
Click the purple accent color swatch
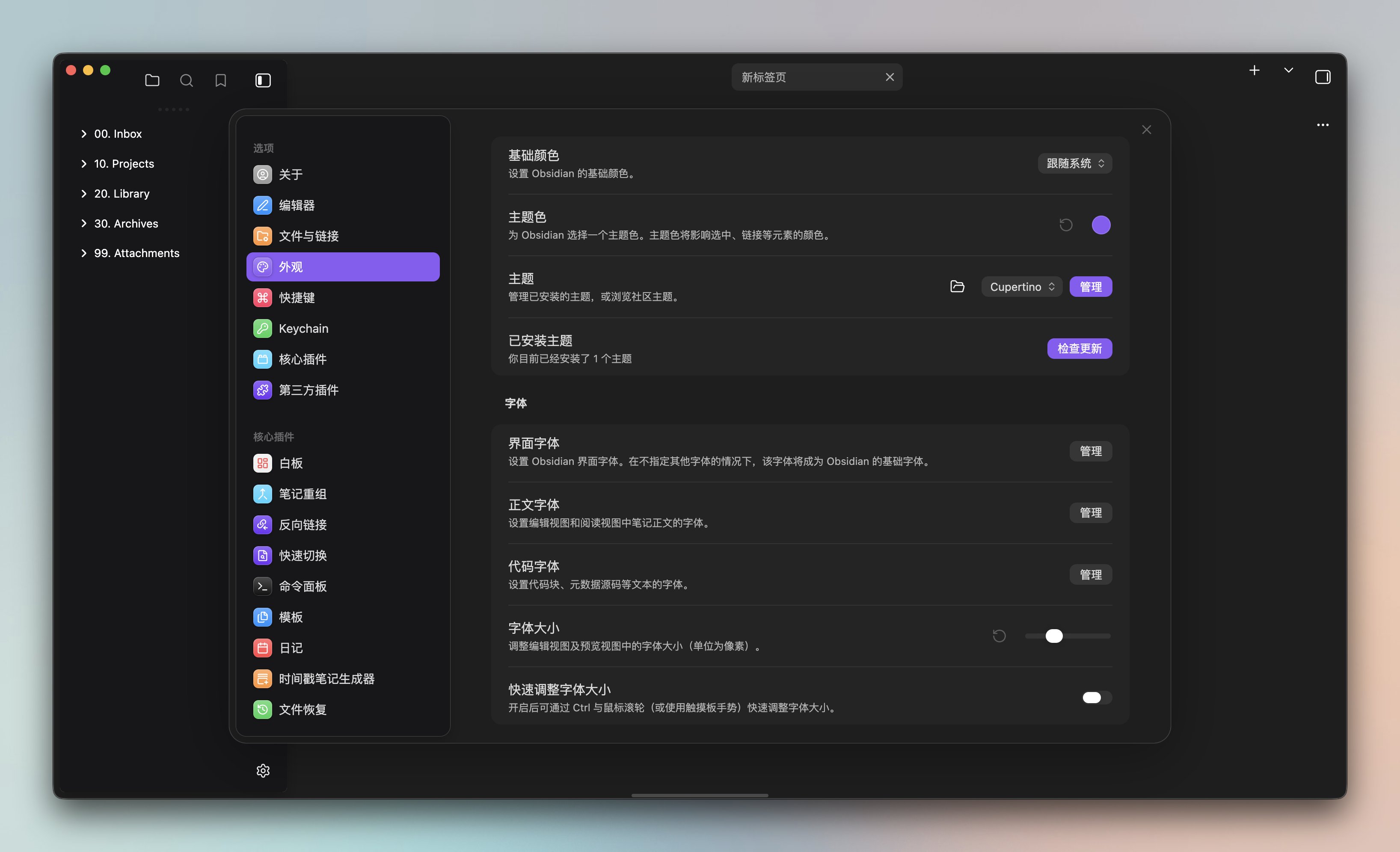click(x=1100, y=225)
